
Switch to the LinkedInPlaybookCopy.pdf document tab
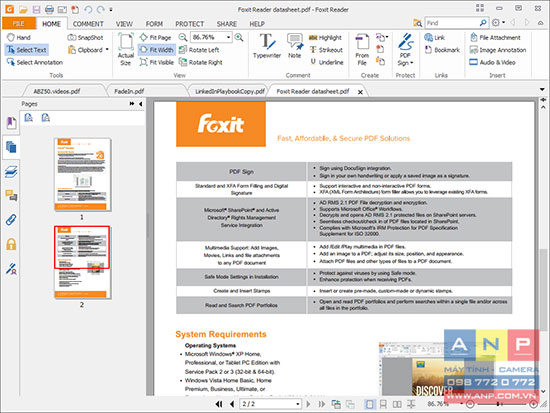click(230, 91)
